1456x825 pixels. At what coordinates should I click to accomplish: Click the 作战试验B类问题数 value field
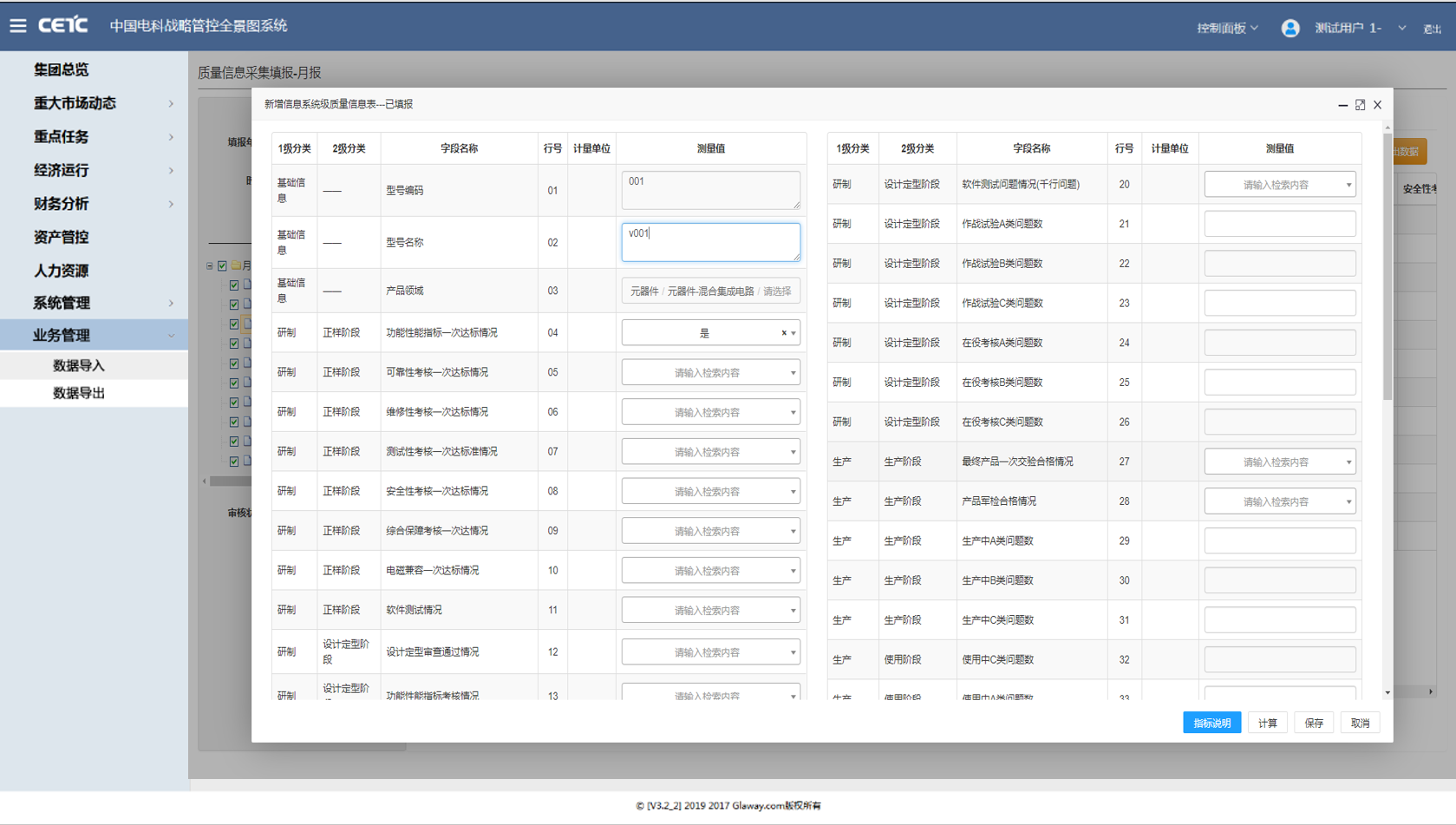click(1279, 264)
